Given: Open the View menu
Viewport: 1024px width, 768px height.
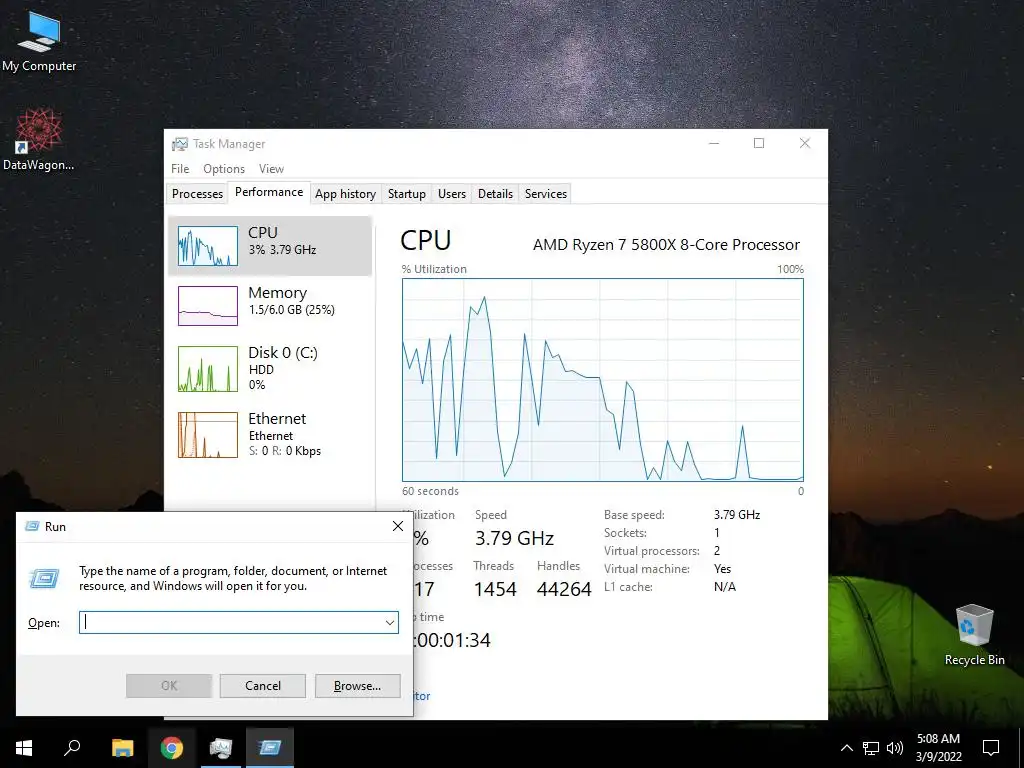Looking at the screenshot, I should [271, 168].
